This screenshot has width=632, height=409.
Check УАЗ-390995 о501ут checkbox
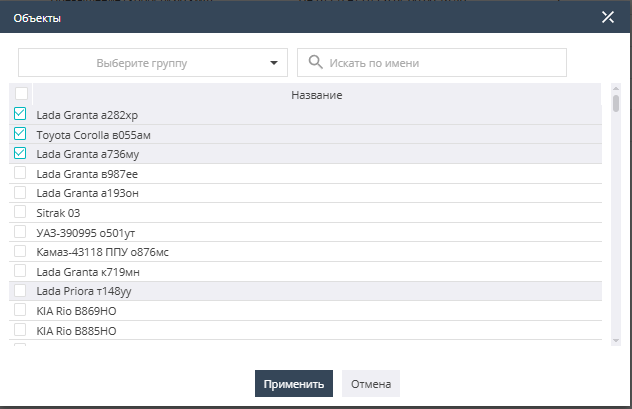(20, 232)
